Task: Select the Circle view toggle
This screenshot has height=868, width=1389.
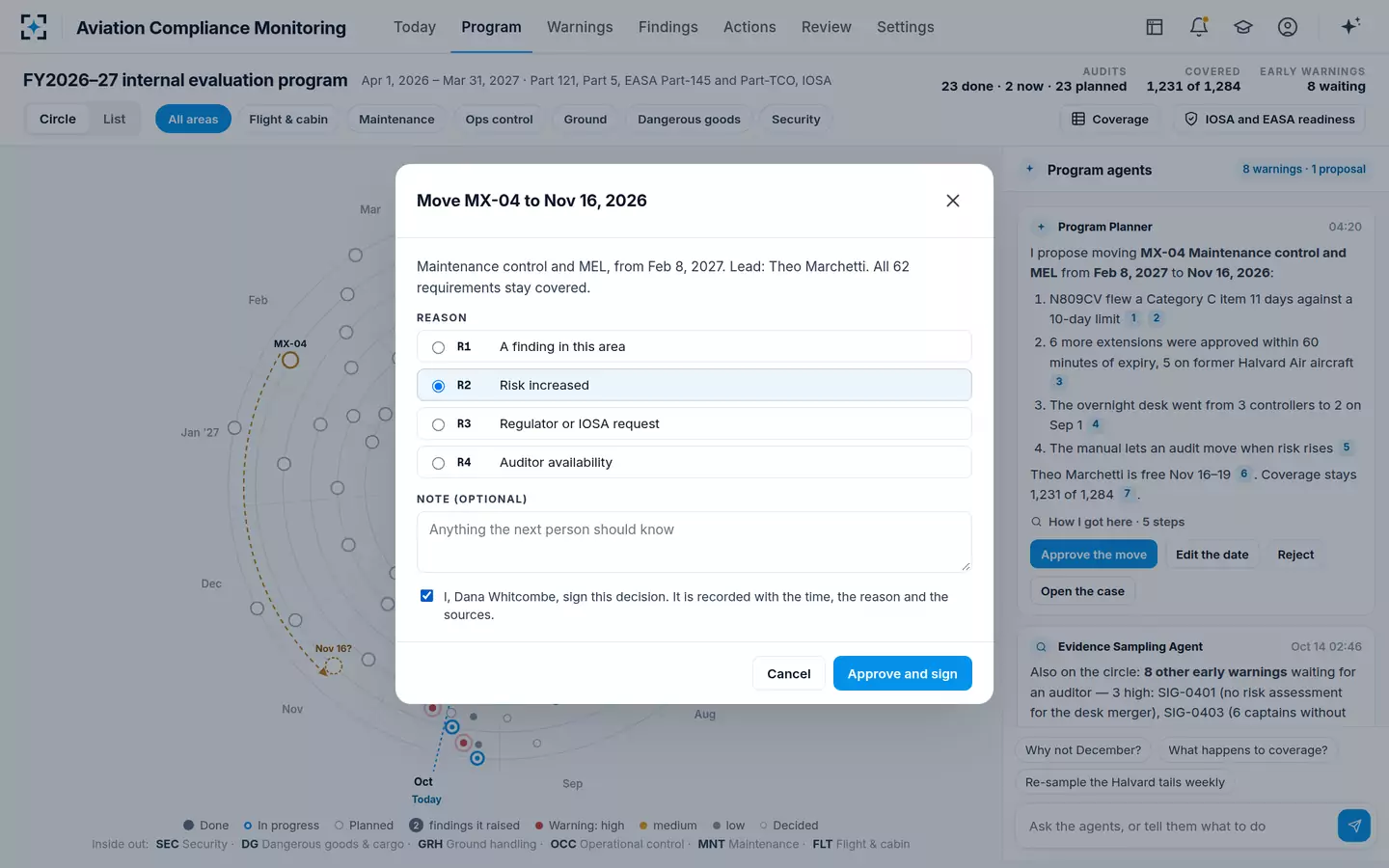Action: [x=58, y=120]
